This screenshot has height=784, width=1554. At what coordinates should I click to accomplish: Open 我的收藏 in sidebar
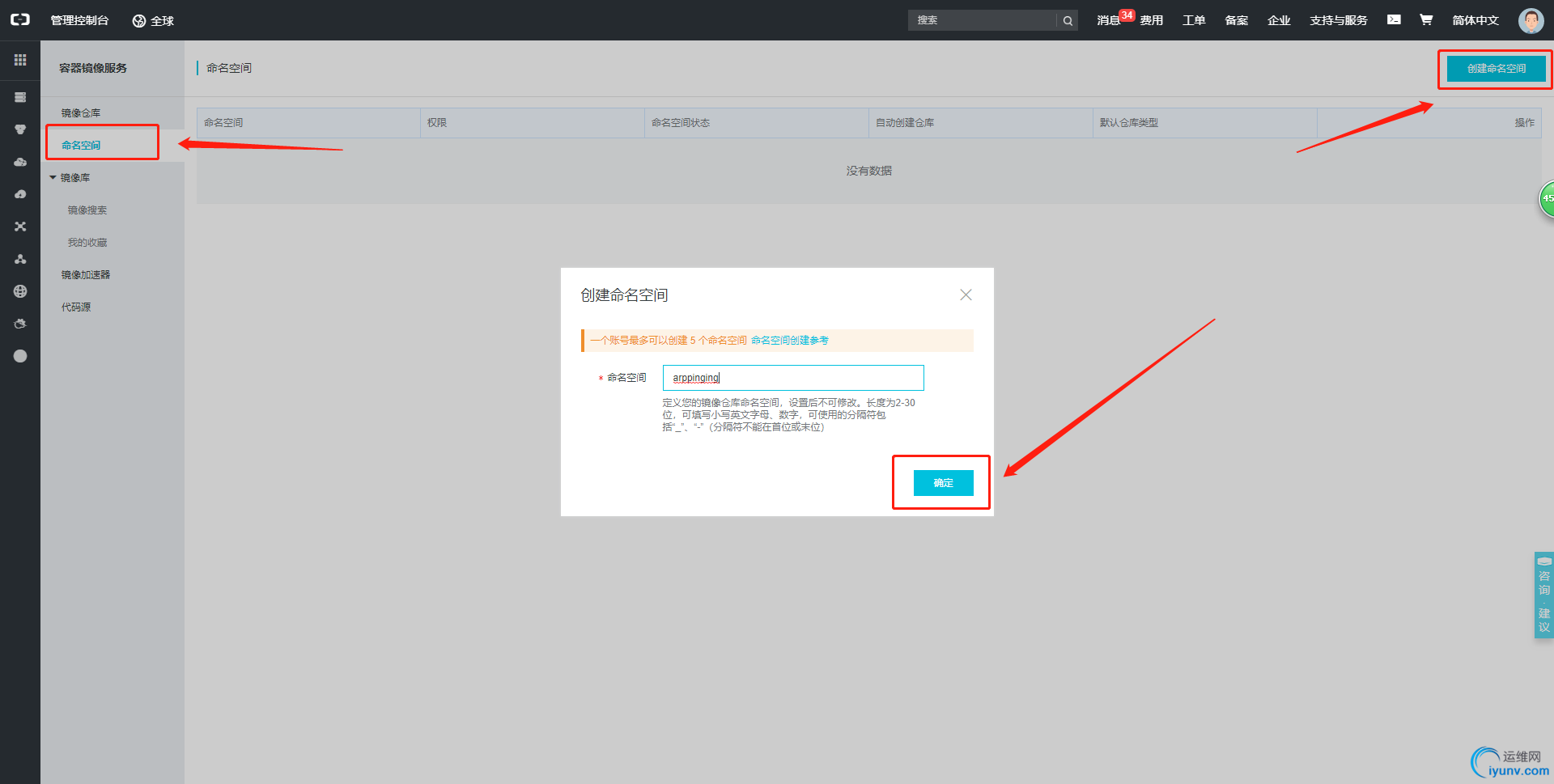[x=87, y=243]
